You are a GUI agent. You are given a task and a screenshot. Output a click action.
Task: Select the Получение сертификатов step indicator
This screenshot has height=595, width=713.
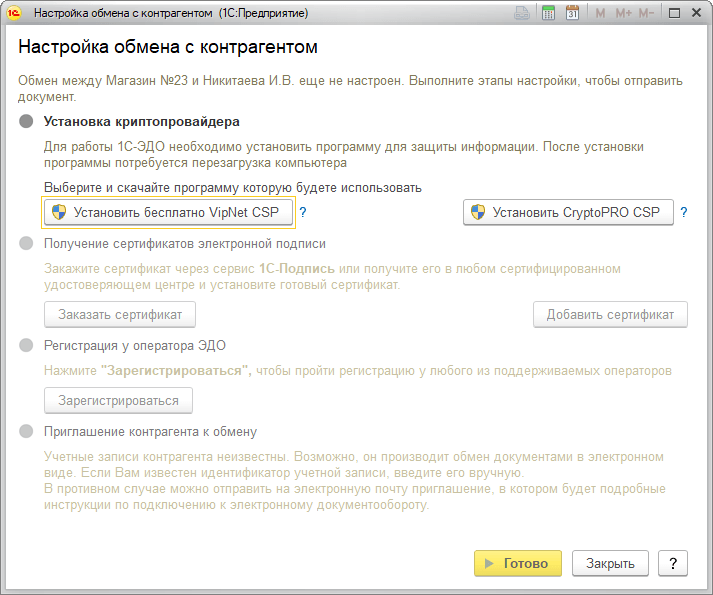[x=26, y=243]
